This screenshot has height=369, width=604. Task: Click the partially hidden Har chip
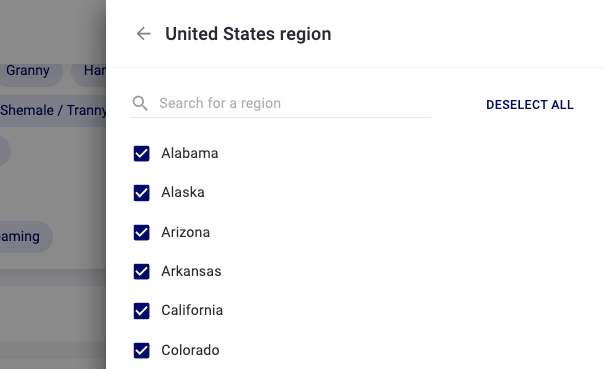click(x=89, y=70)
